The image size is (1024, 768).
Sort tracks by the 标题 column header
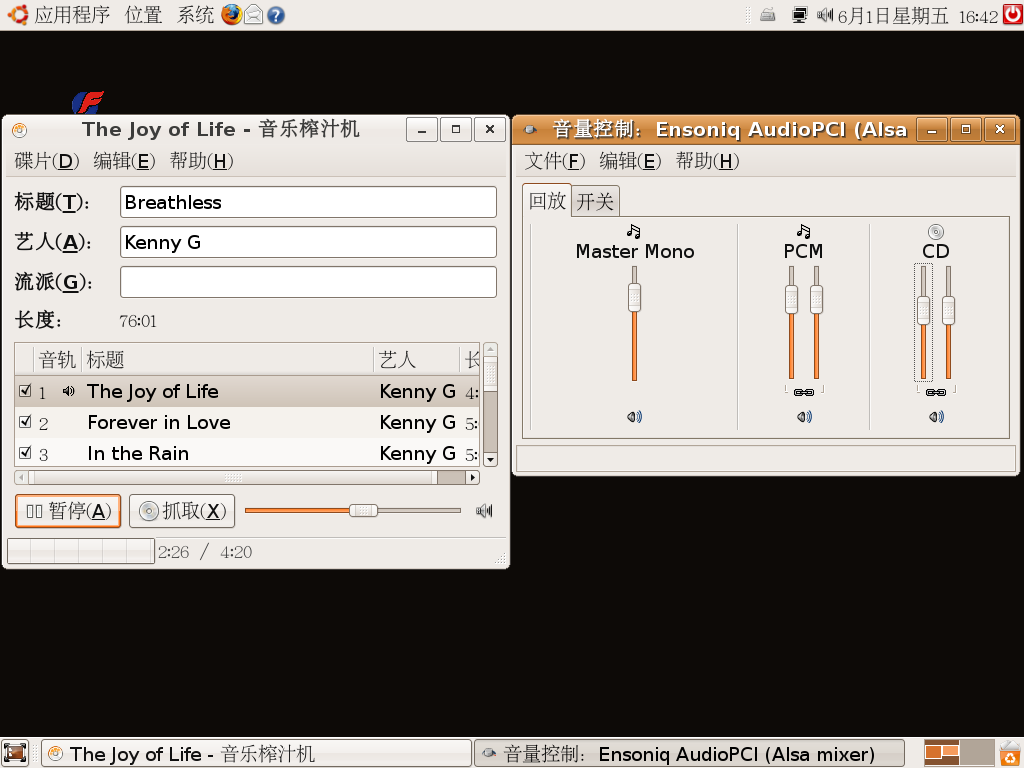227,359
